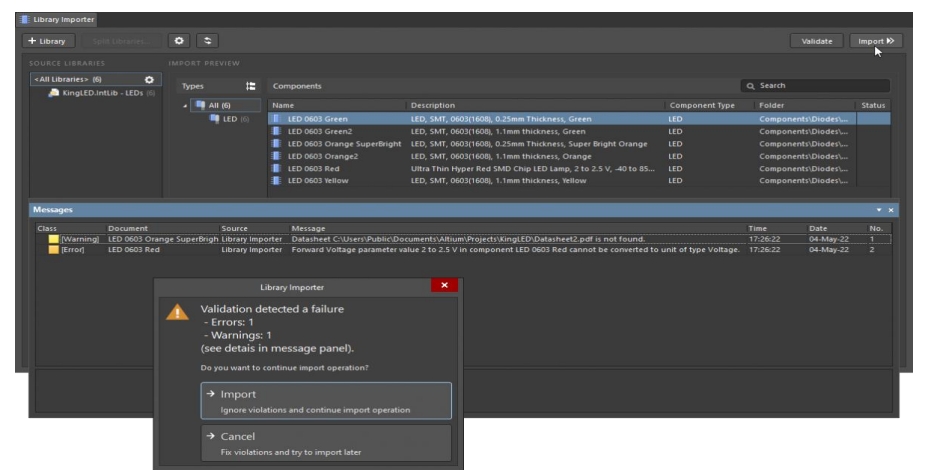Click the LED (6) type icon
925x470 pixels.
click(x=215, y=119)
